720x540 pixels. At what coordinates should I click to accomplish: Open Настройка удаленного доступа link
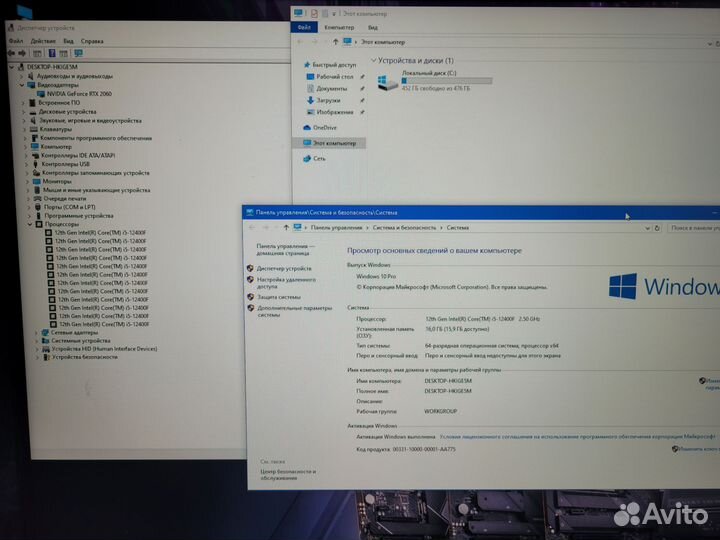click(x=286, y=283)
